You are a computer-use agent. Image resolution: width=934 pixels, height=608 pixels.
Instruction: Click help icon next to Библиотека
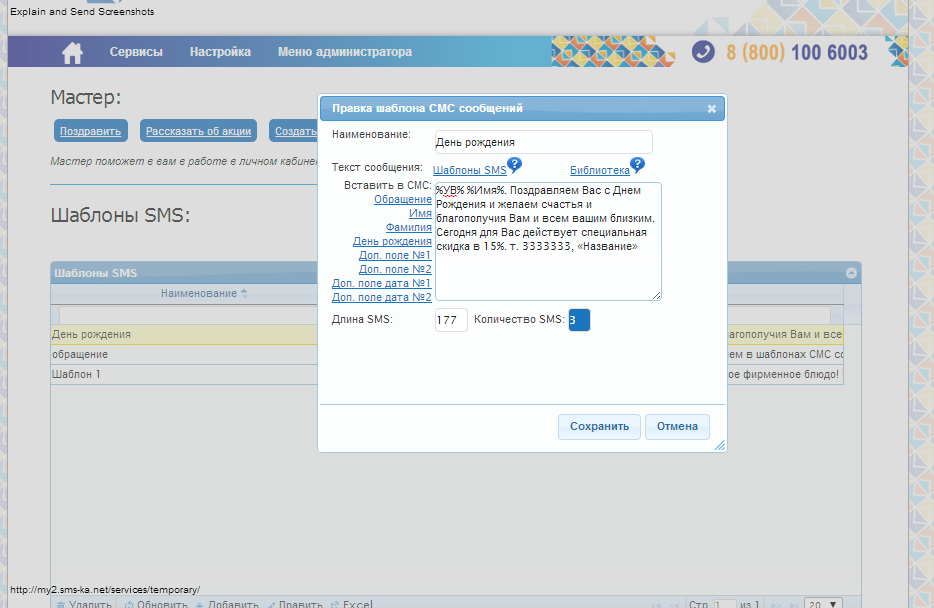tap(637, 164)
